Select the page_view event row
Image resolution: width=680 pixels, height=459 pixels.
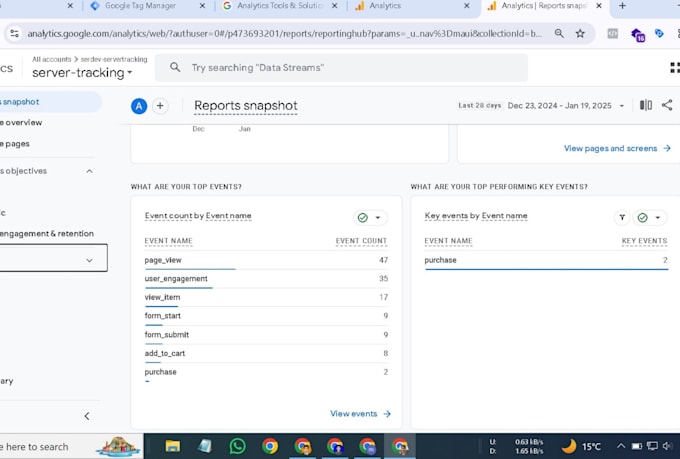[266, 260]
